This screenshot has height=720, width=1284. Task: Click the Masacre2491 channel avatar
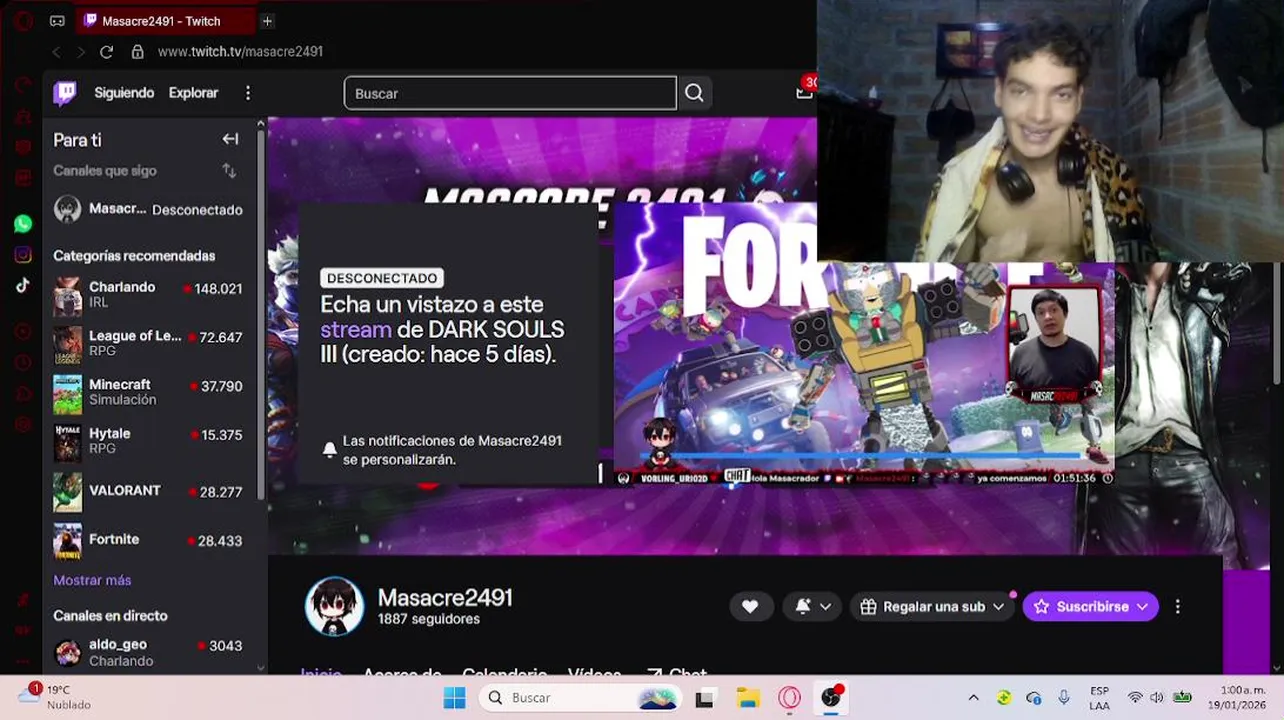[x=334, y=606]
